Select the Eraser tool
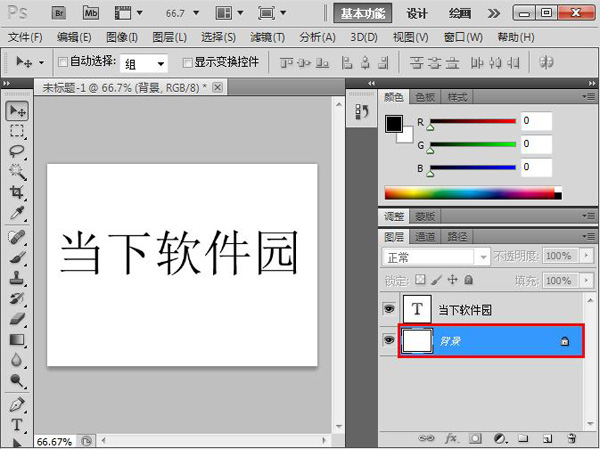 pyautogui.click(x=17, y=318)
